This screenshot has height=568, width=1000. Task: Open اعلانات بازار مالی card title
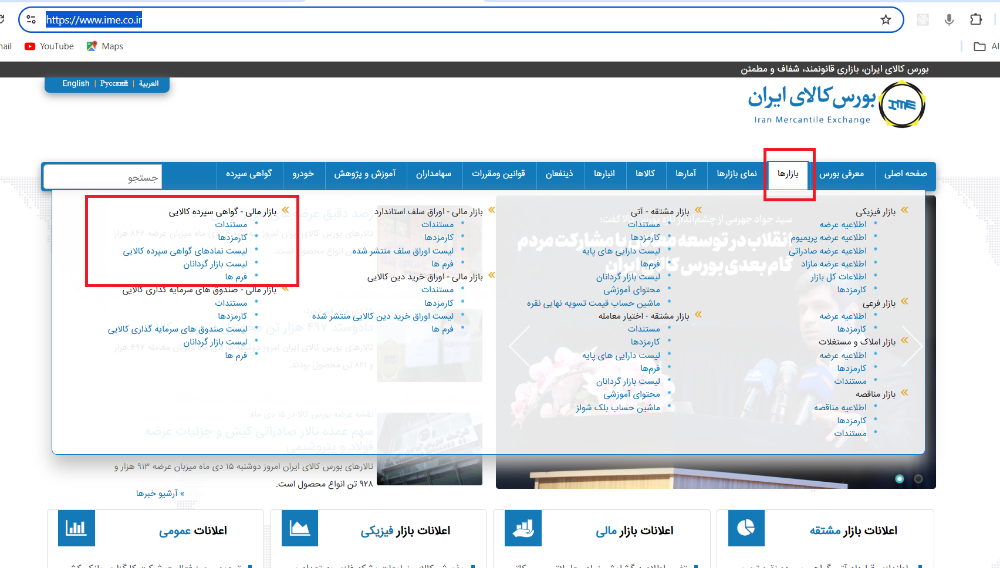[635, 530]
